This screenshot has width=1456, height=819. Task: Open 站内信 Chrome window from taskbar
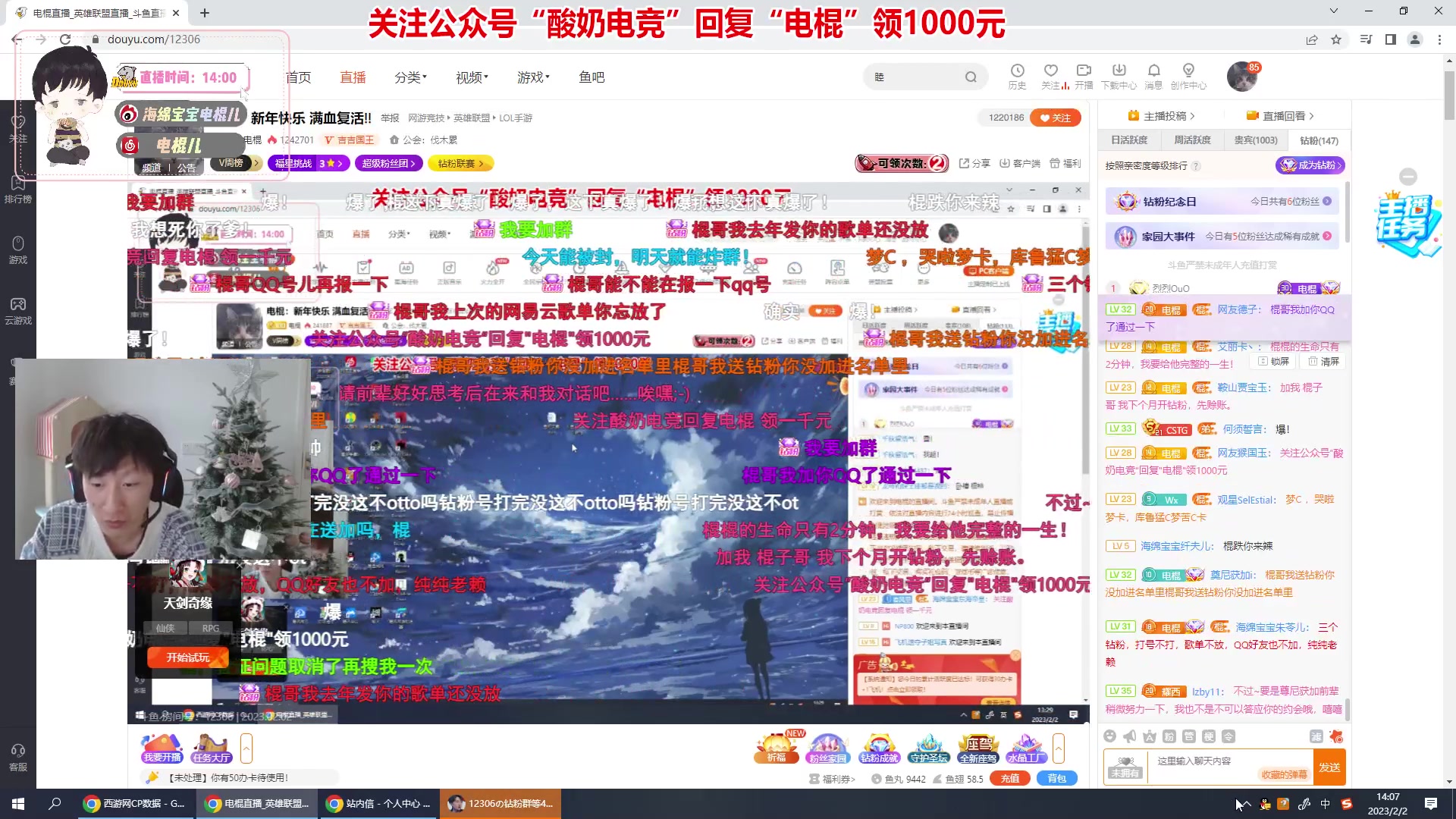point(378,804)
